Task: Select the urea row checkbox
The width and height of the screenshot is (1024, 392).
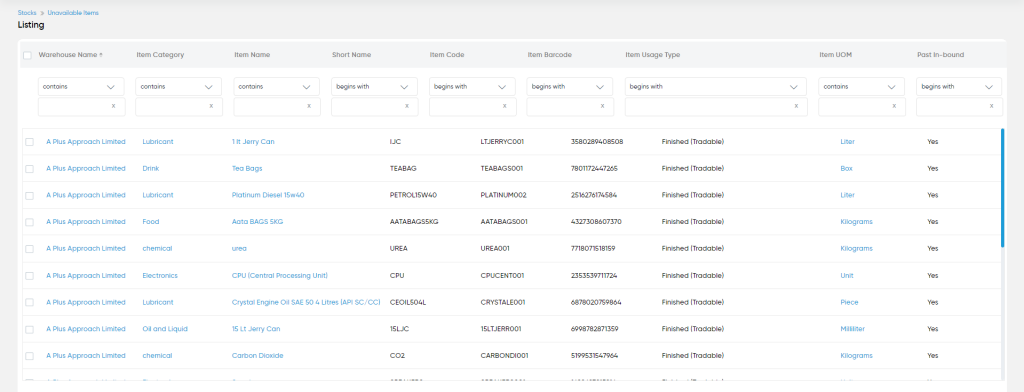Action: 29,249
